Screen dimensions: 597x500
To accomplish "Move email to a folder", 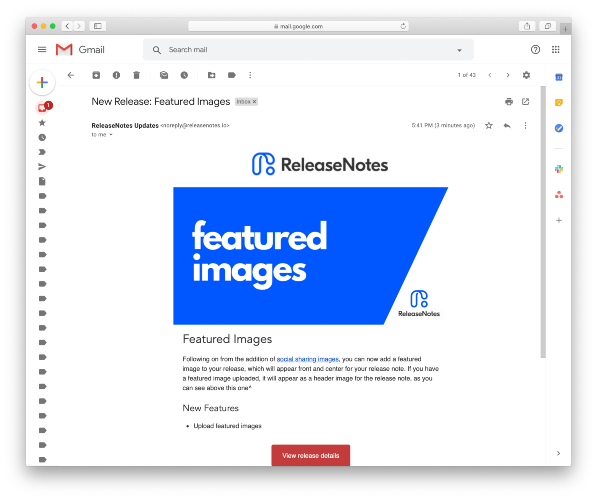I will 212,75.
